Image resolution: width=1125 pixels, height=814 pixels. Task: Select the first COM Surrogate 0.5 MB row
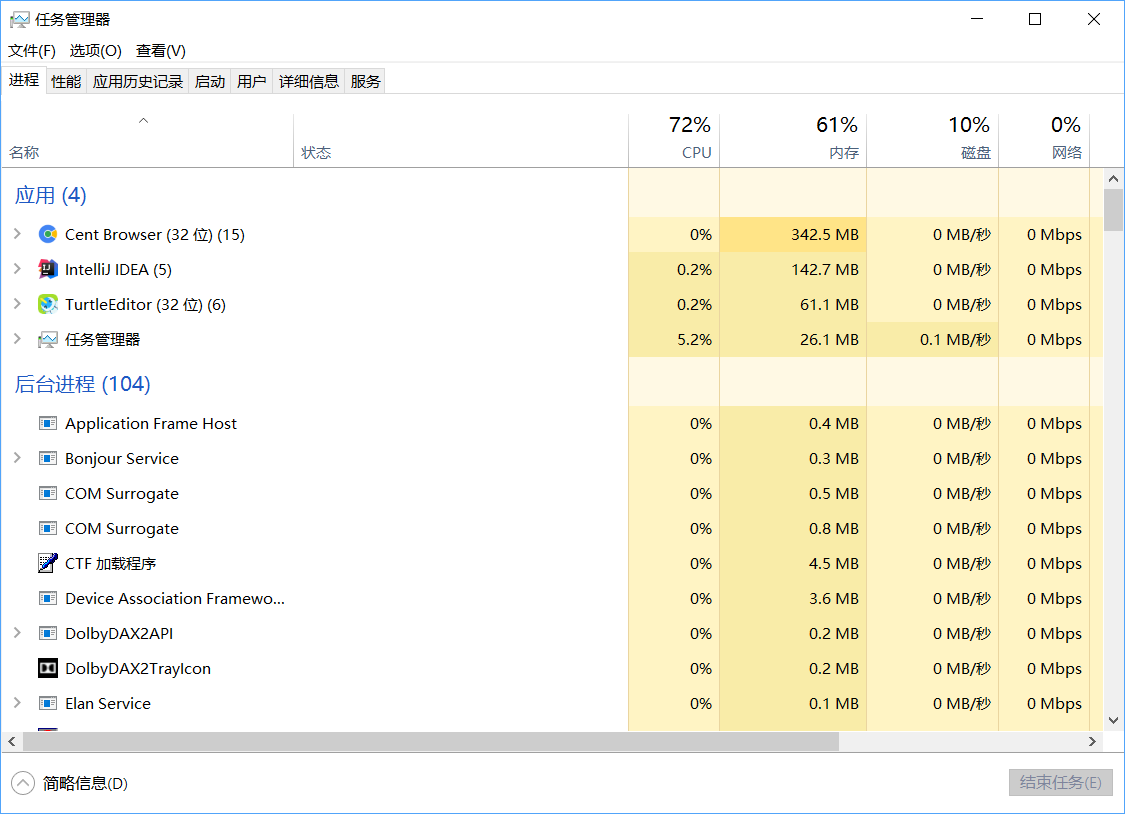[x=552, y=493]
